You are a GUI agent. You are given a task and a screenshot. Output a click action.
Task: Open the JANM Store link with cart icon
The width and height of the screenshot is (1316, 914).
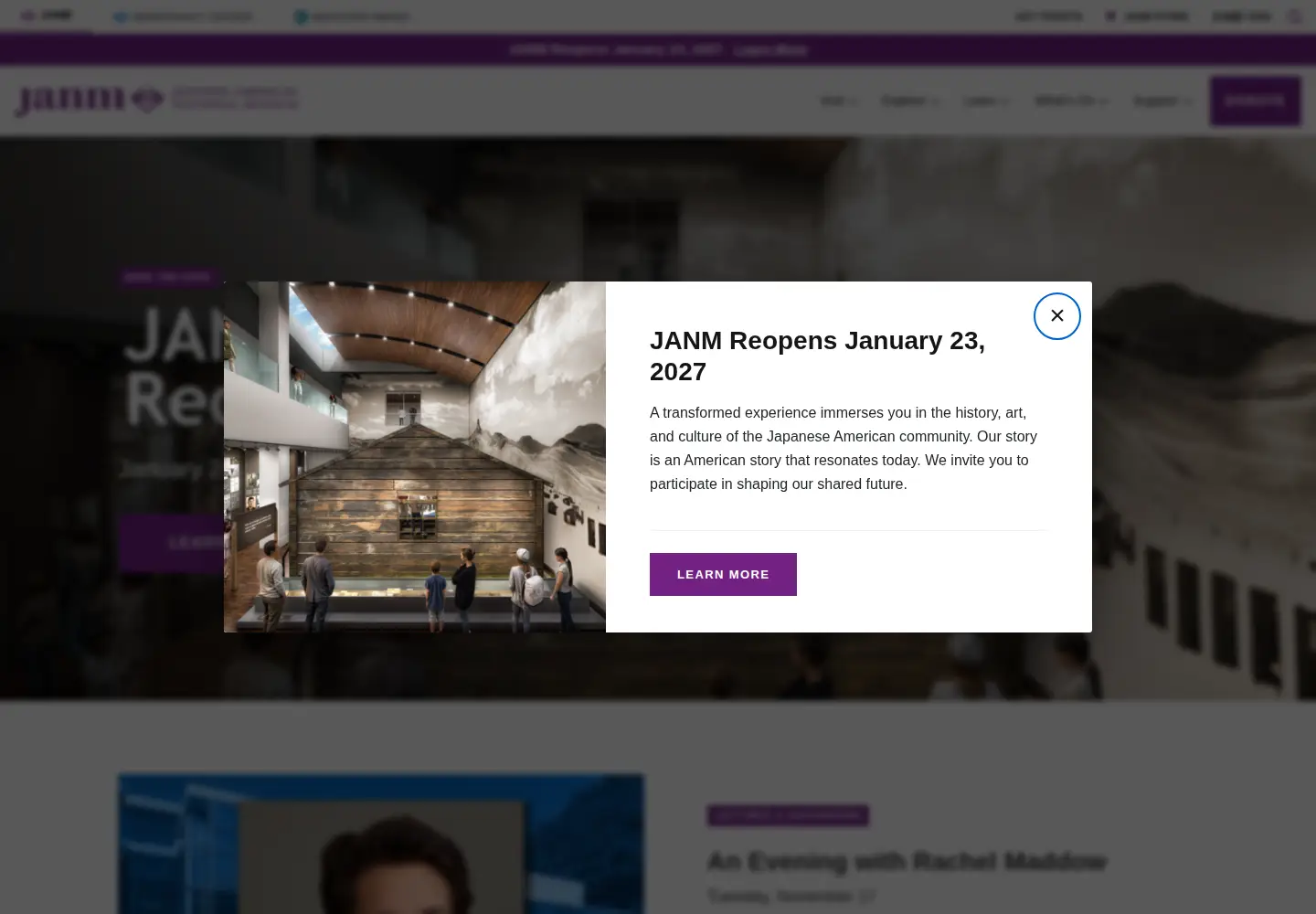pos(1146,16)
